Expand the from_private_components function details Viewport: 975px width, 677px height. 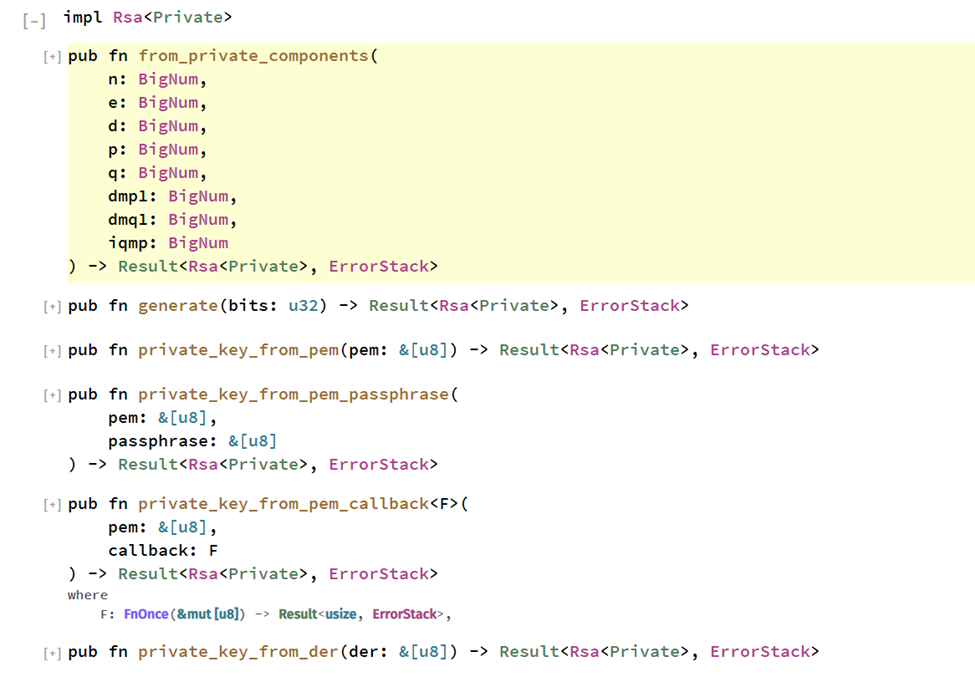pos(51,56)
